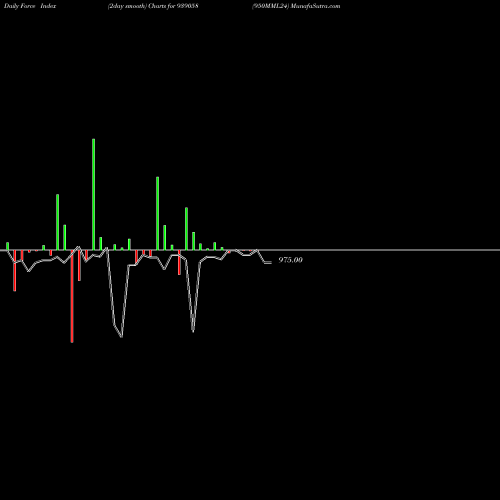Image resolution: width=500 pixels, height=500 pixels.
Task: Click the longest red negative bar
Action: (72, 296)
